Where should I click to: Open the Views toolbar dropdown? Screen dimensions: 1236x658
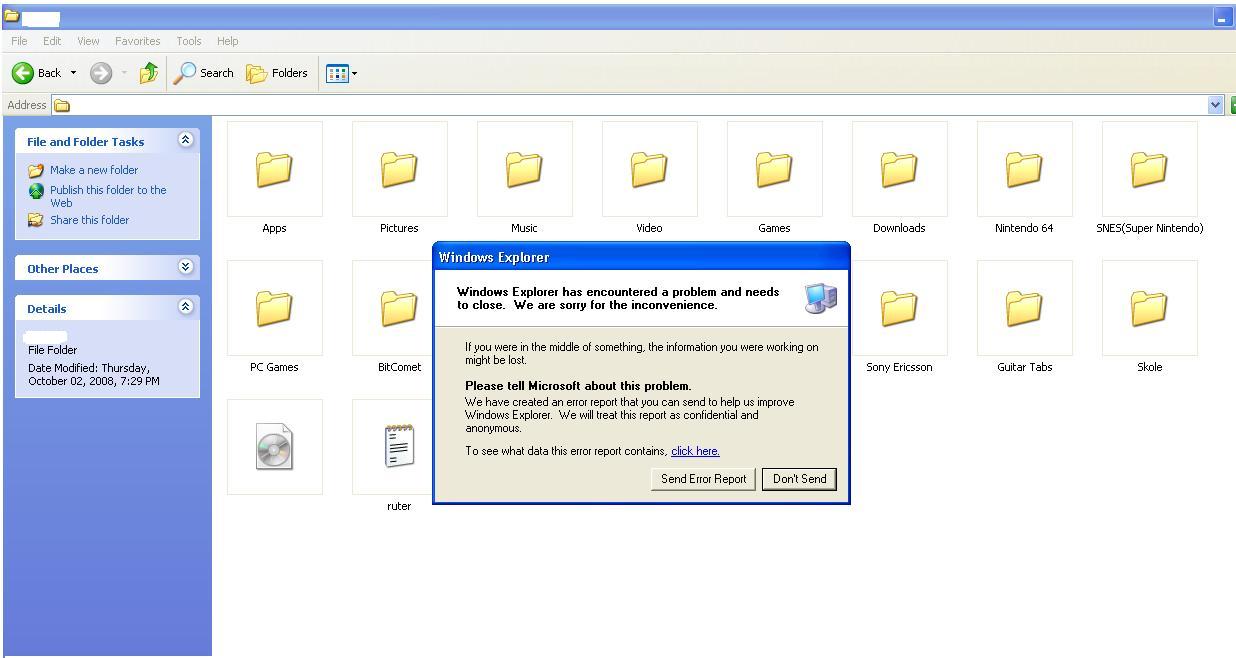(x=342, y=73)
